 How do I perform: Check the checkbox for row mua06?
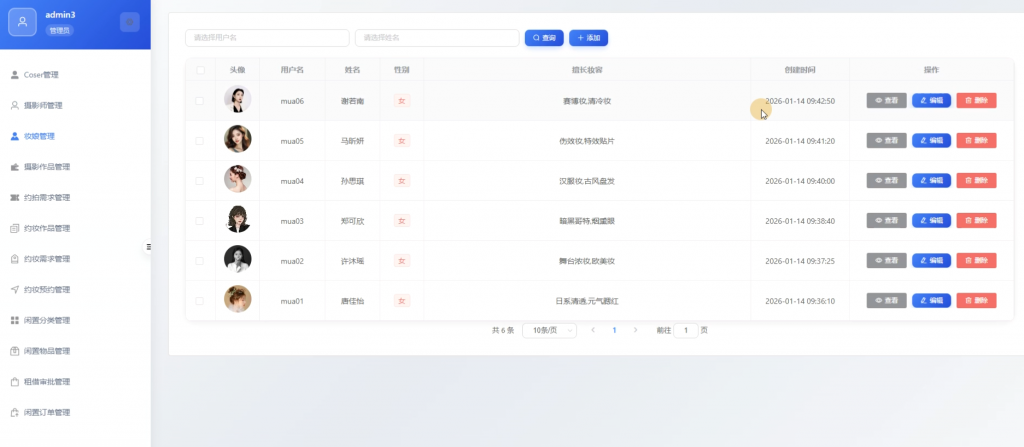199,101
